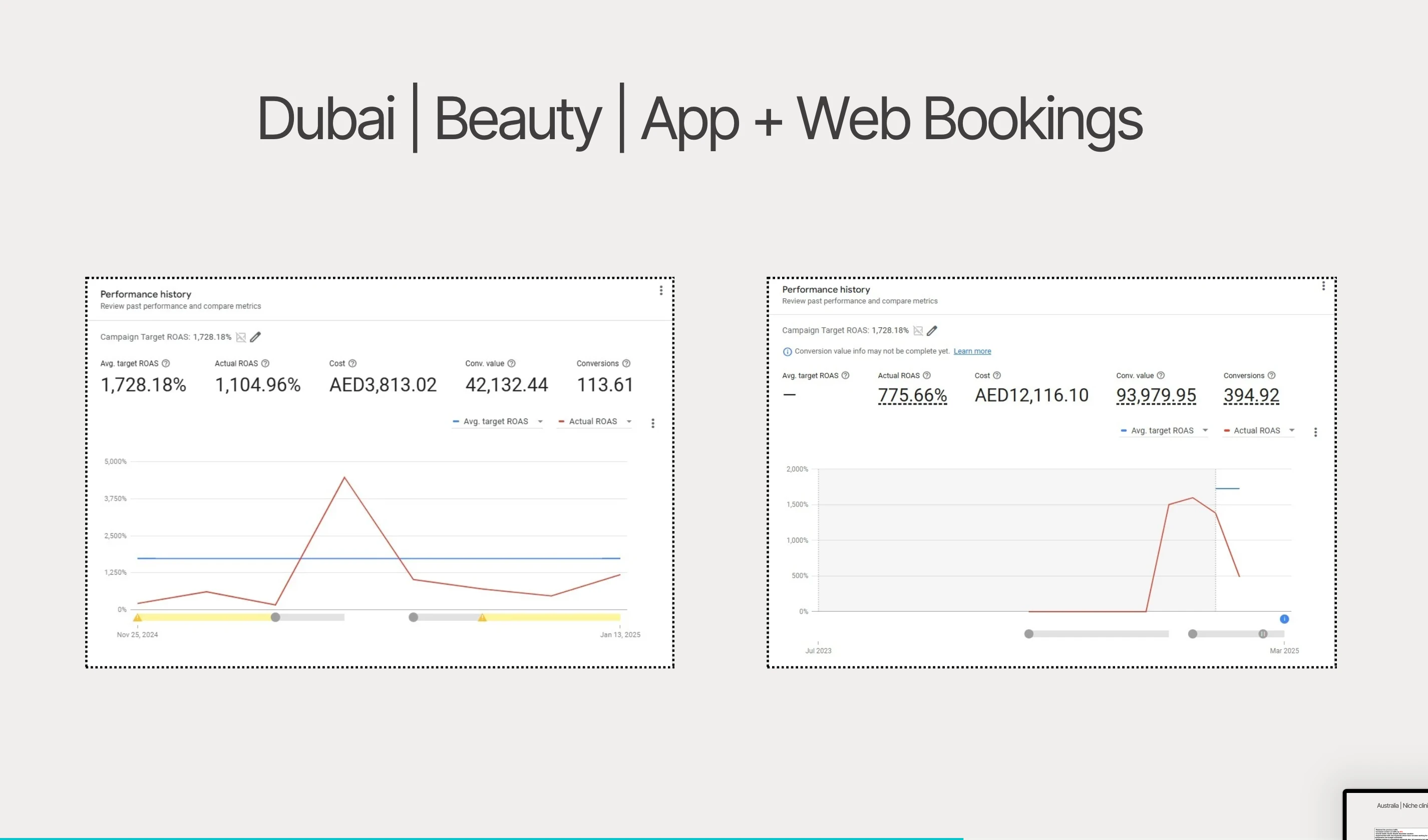
Task: Click the pencil edit icon in right panel
Action: tap(932, 331)
